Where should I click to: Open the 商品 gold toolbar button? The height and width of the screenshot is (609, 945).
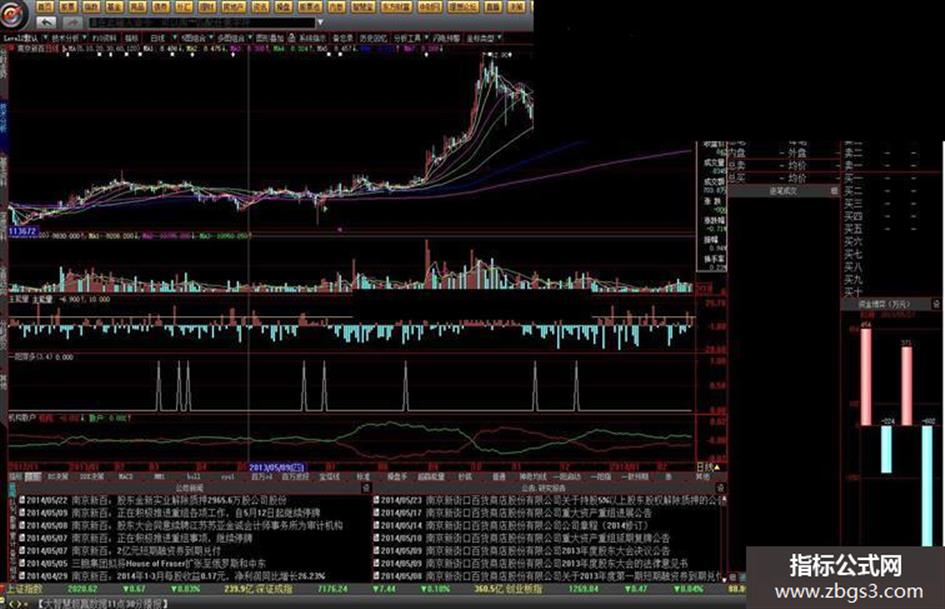pos(137,7)
